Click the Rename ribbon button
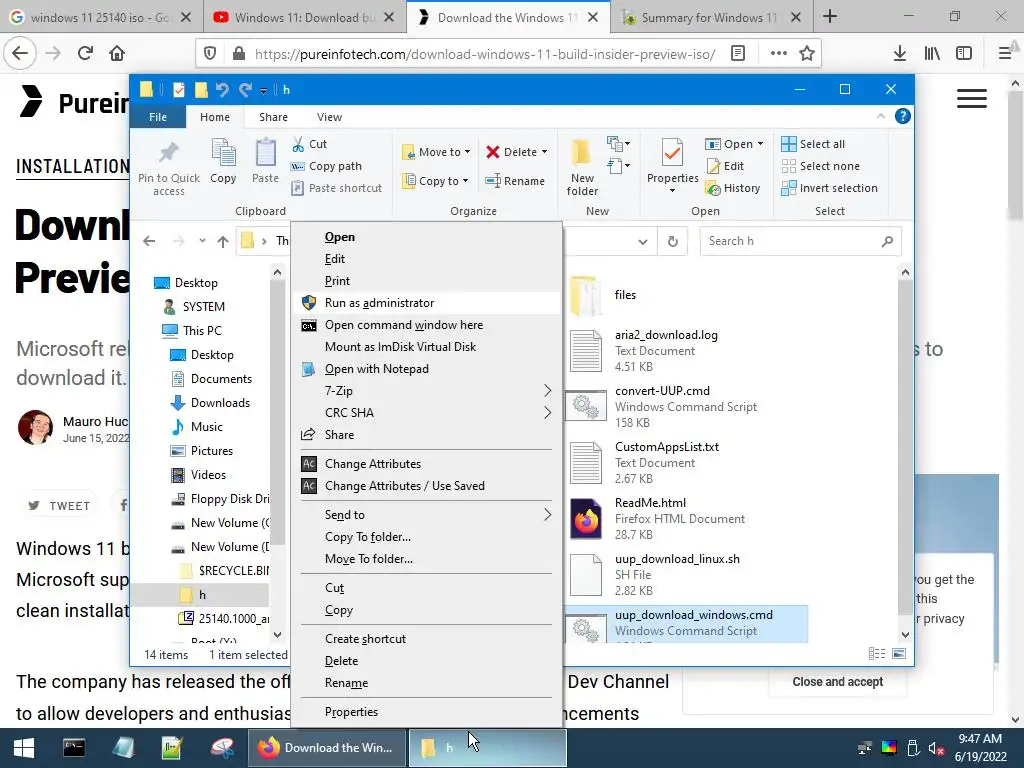The image size is (1024, 768). pyautogui.click(x=515, y=181)
